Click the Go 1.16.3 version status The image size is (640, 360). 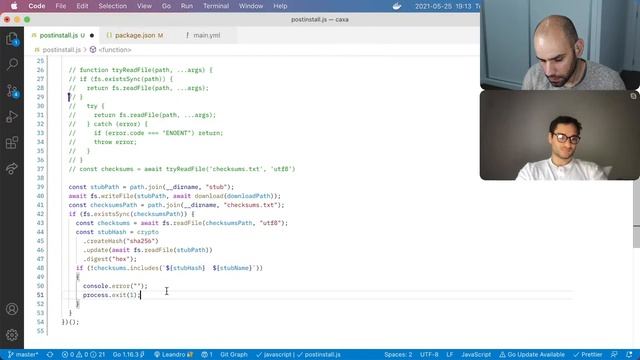(x=128, y=355)
